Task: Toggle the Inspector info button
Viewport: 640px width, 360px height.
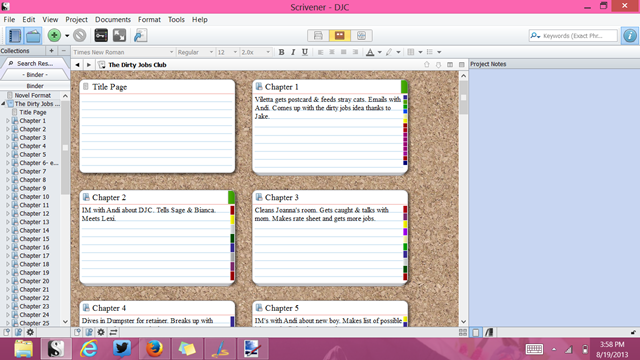Action: (630, 36)
